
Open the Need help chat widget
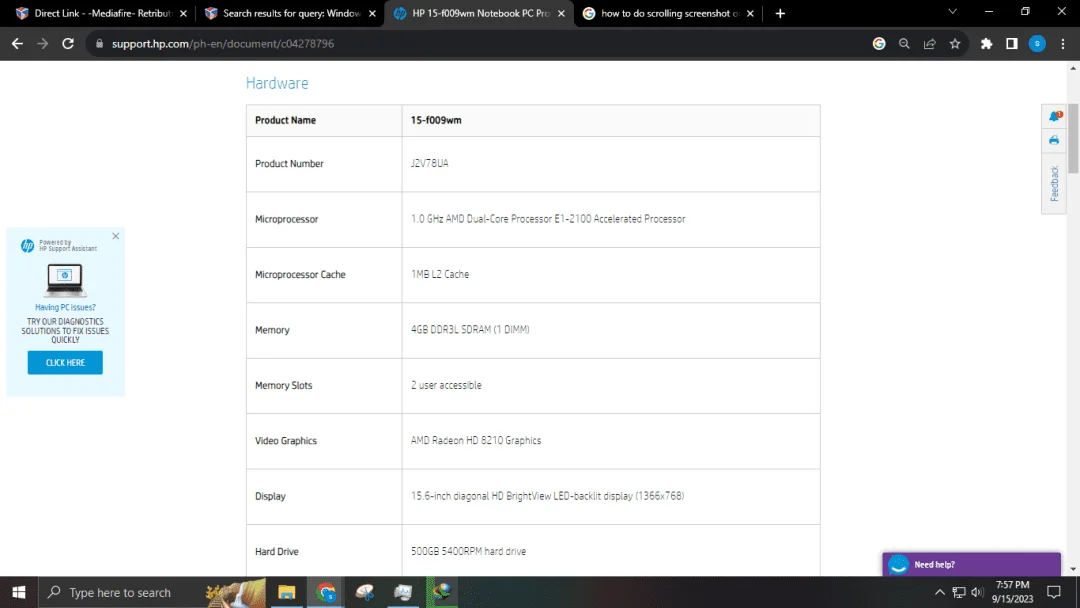coord(971,564)
